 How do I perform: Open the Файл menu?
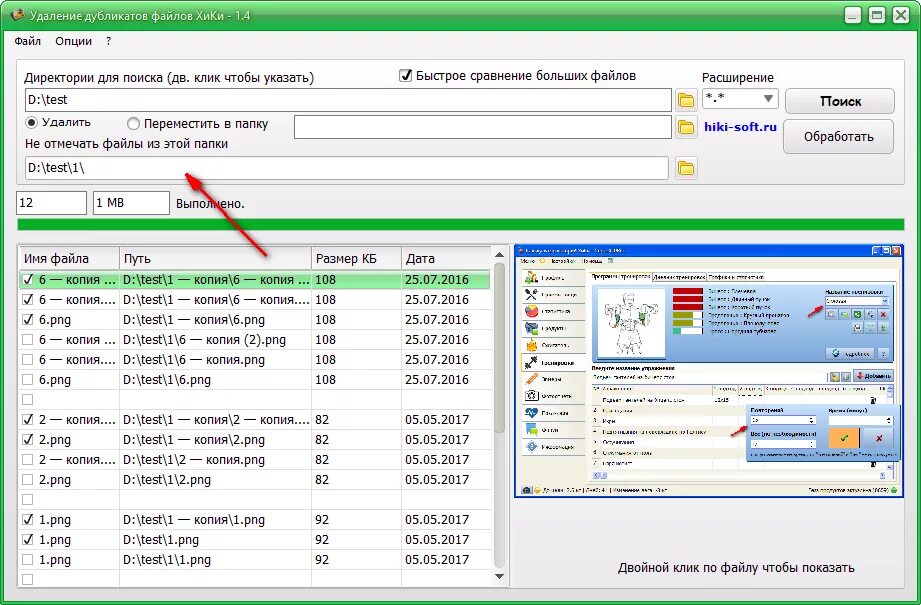click(28, 41)
